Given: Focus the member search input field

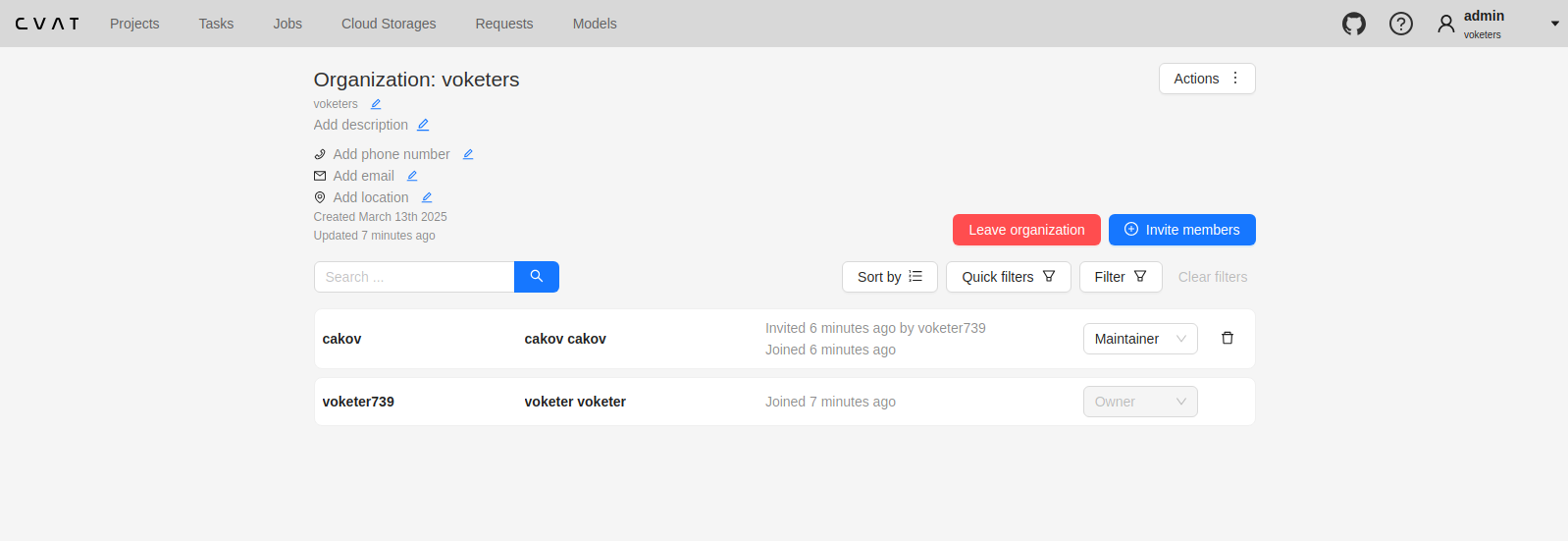Looking at the screenshot, I should pos(414,277).
